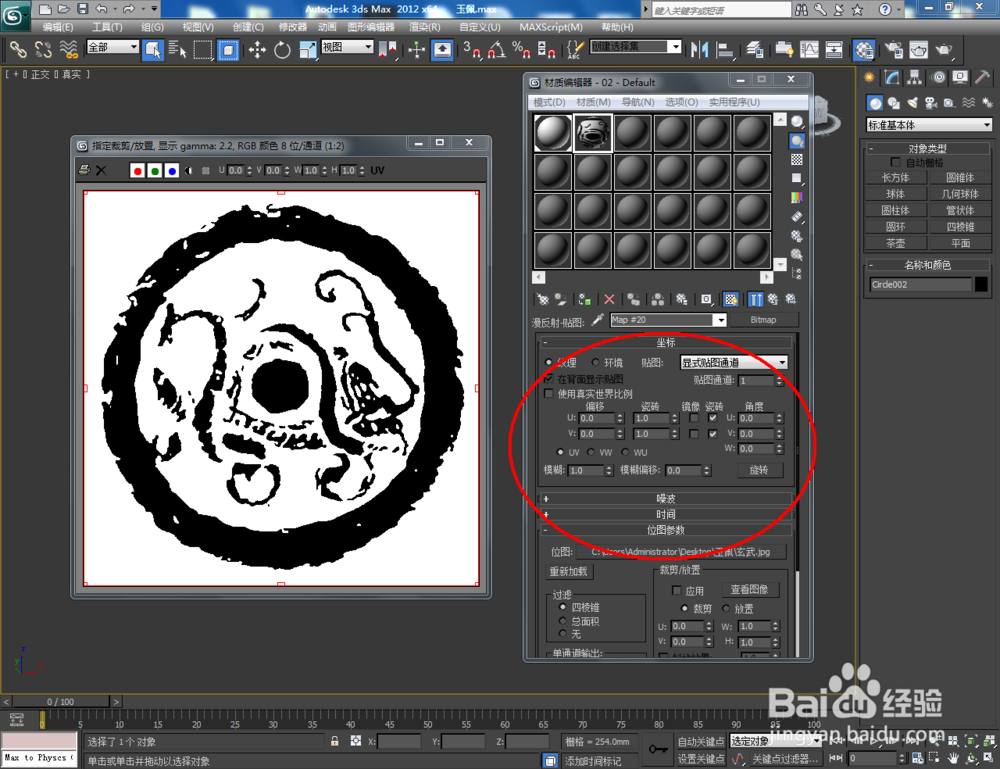Open the 创建(C) main menu
1000x769 pixels.
click(x=247, y=27)
